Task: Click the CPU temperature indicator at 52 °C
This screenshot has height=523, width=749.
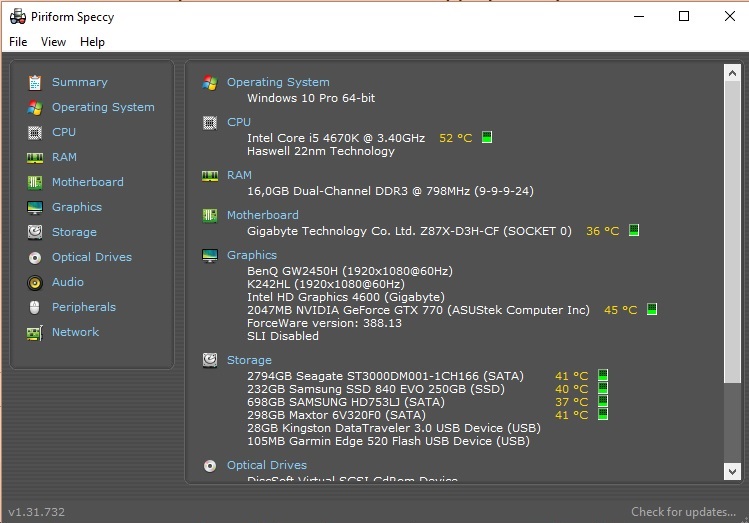Action: tap(487, 138)
